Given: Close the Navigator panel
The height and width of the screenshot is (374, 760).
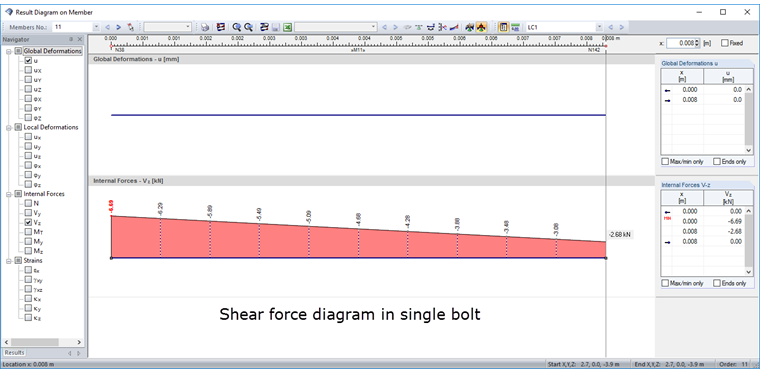Looking at the screenshot, I should click(x=79, y=39).
